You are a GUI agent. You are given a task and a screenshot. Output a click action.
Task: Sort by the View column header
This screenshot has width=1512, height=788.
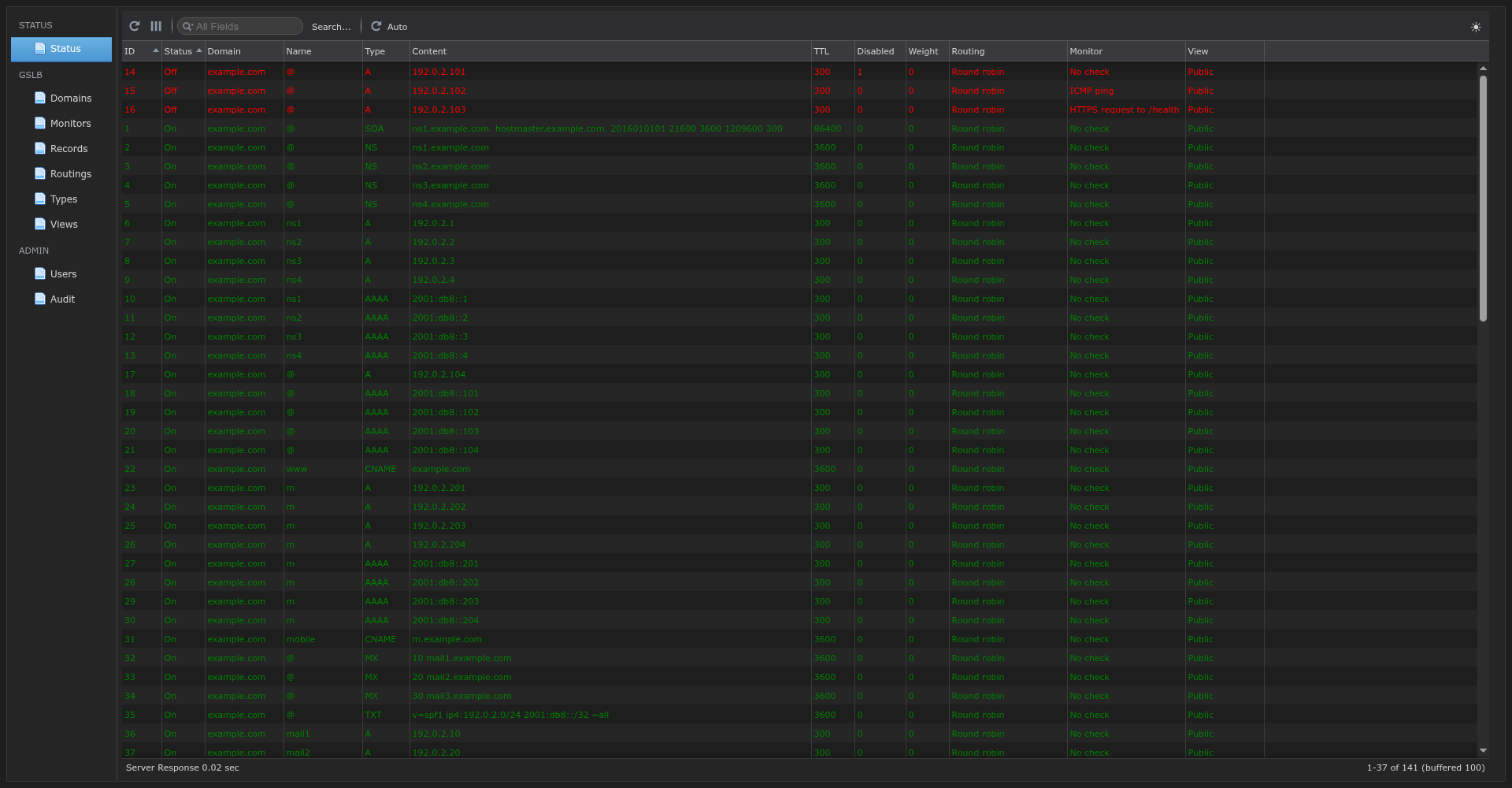(x=1225, y=51)
